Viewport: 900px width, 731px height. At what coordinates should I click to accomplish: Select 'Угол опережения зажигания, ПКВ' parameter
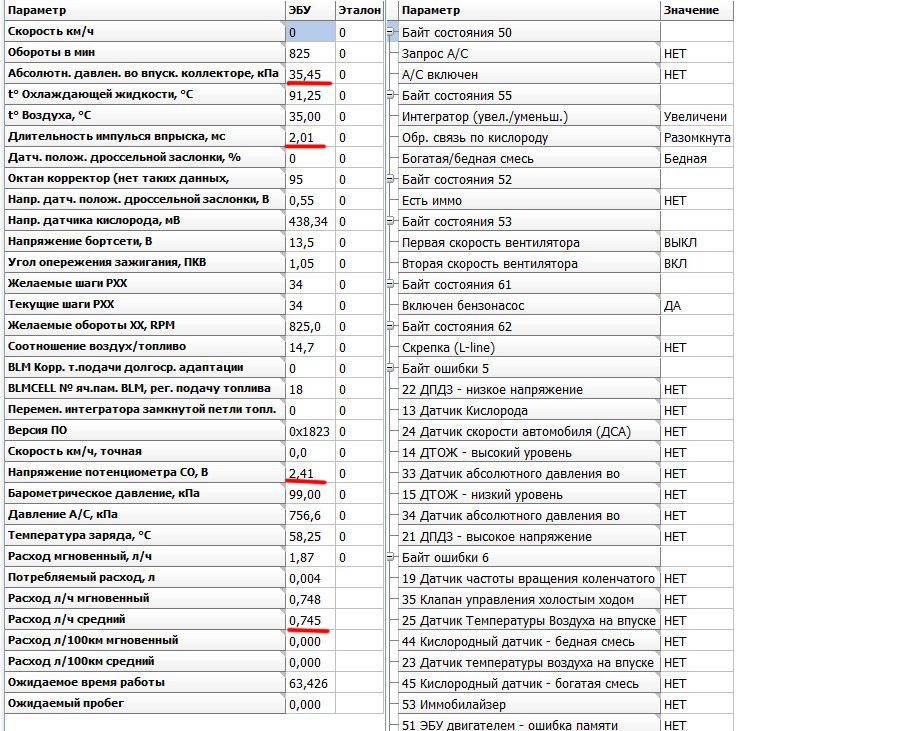145,263
